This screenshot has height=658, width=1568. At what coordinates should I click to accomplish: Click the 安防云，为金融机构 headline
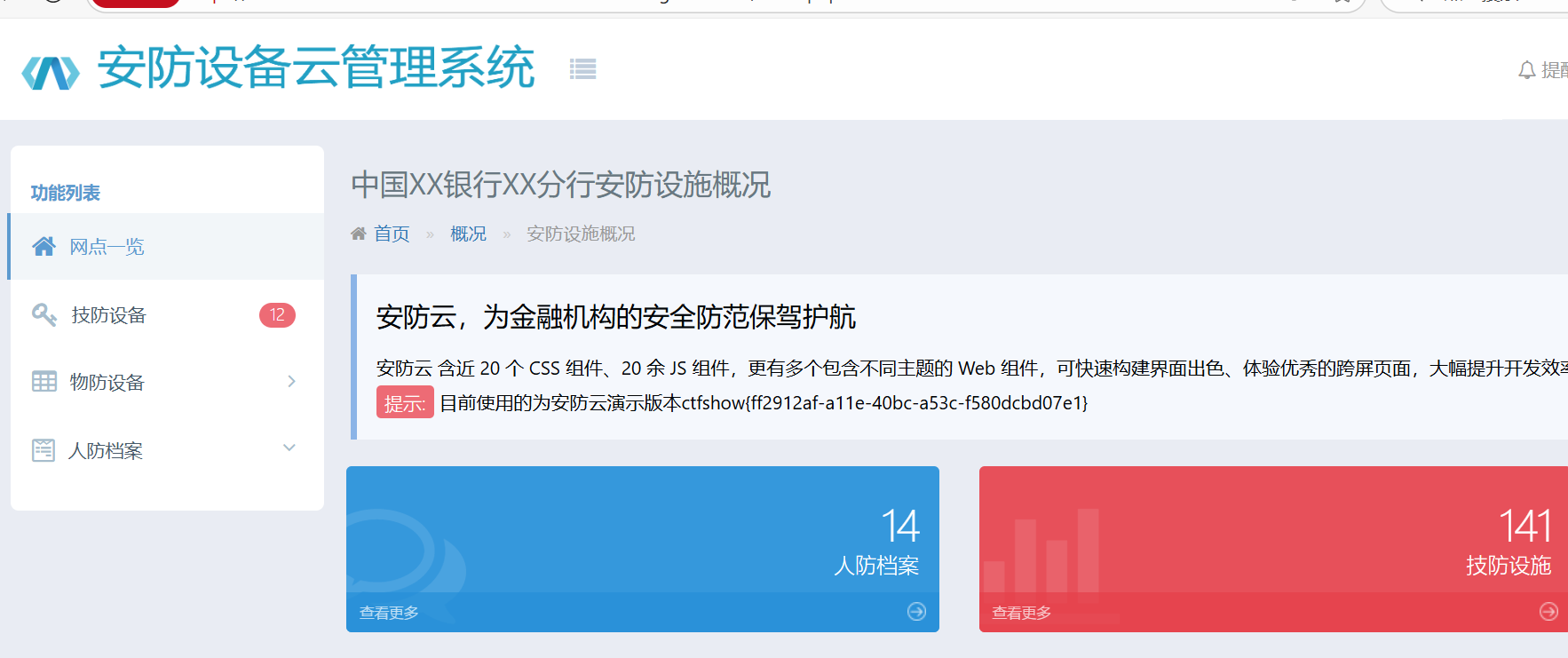pyautogui.click(x=616, y=317)
